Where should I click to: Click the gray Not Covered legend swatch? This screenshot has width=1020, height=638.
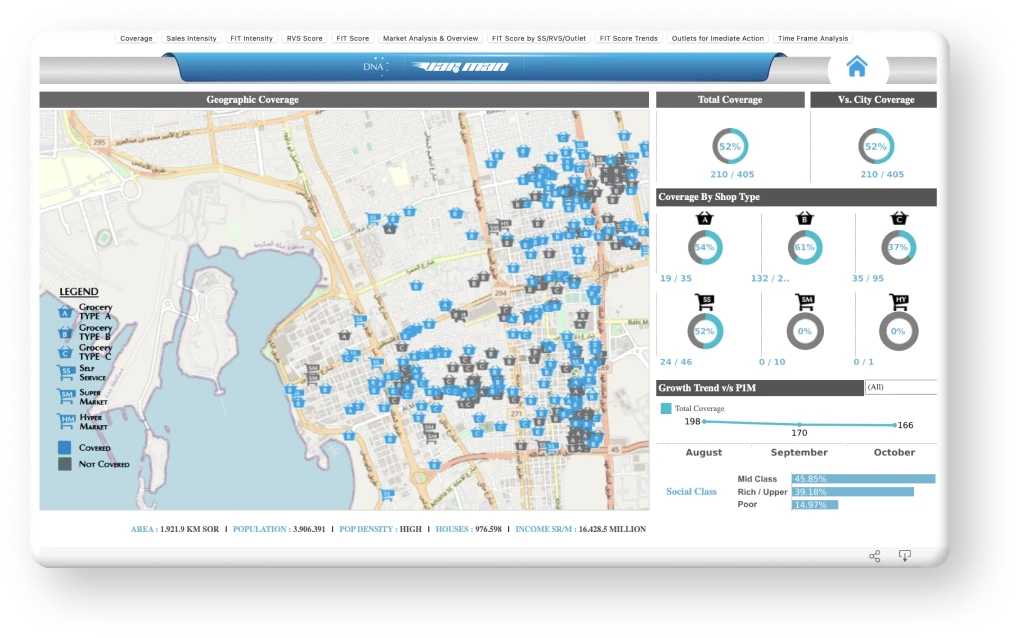click(64, 464)
